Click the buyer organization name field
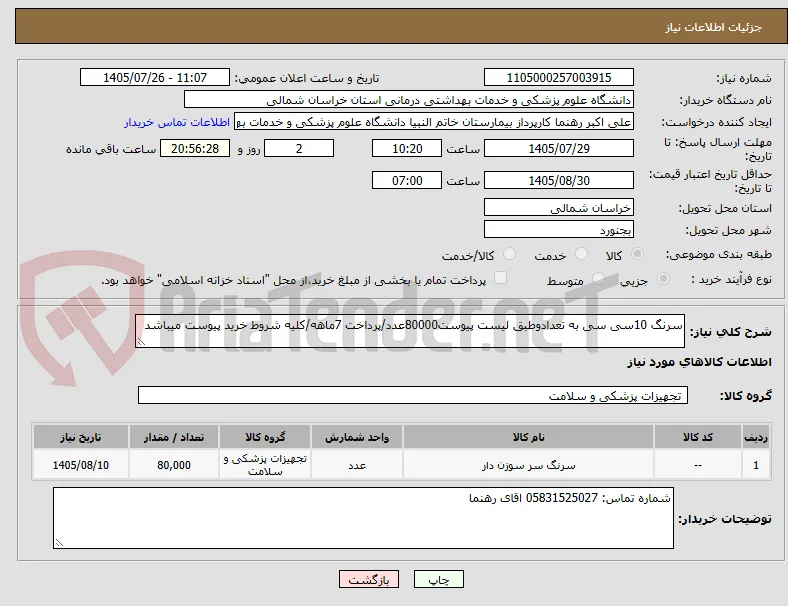Image resolution: width=788 pixels, height=606 pixels. [x=409, y=99]
